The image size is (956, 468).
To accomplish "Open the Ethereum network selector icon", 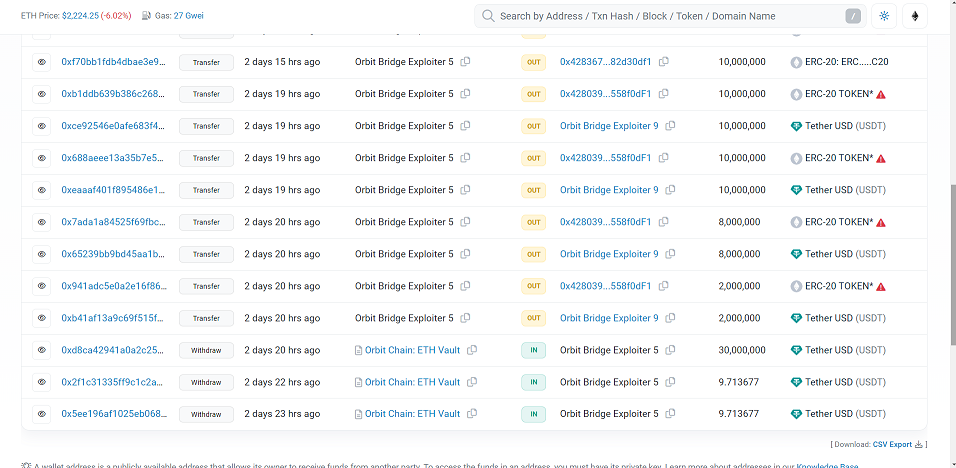I will 915,16.
